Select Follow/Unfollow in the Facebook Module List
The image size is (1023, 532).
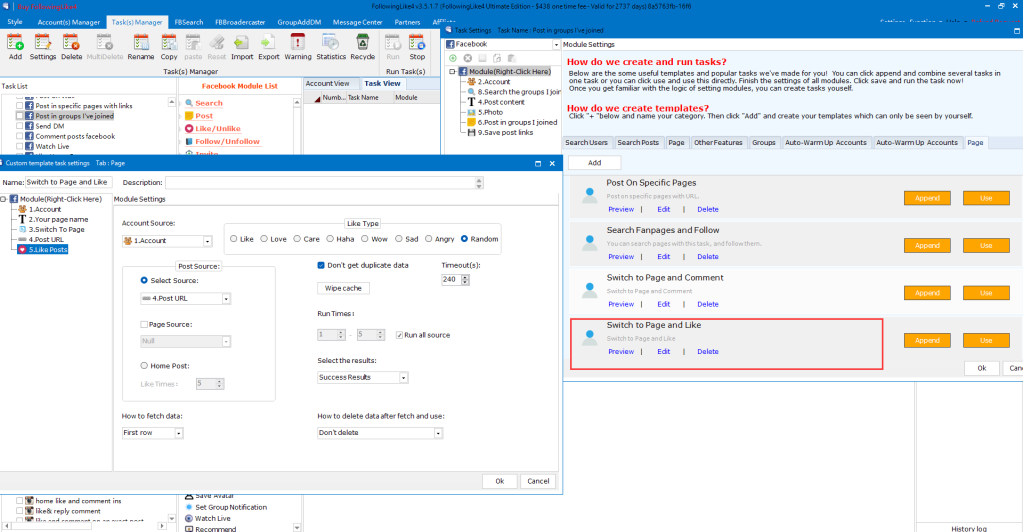(227, 141)
